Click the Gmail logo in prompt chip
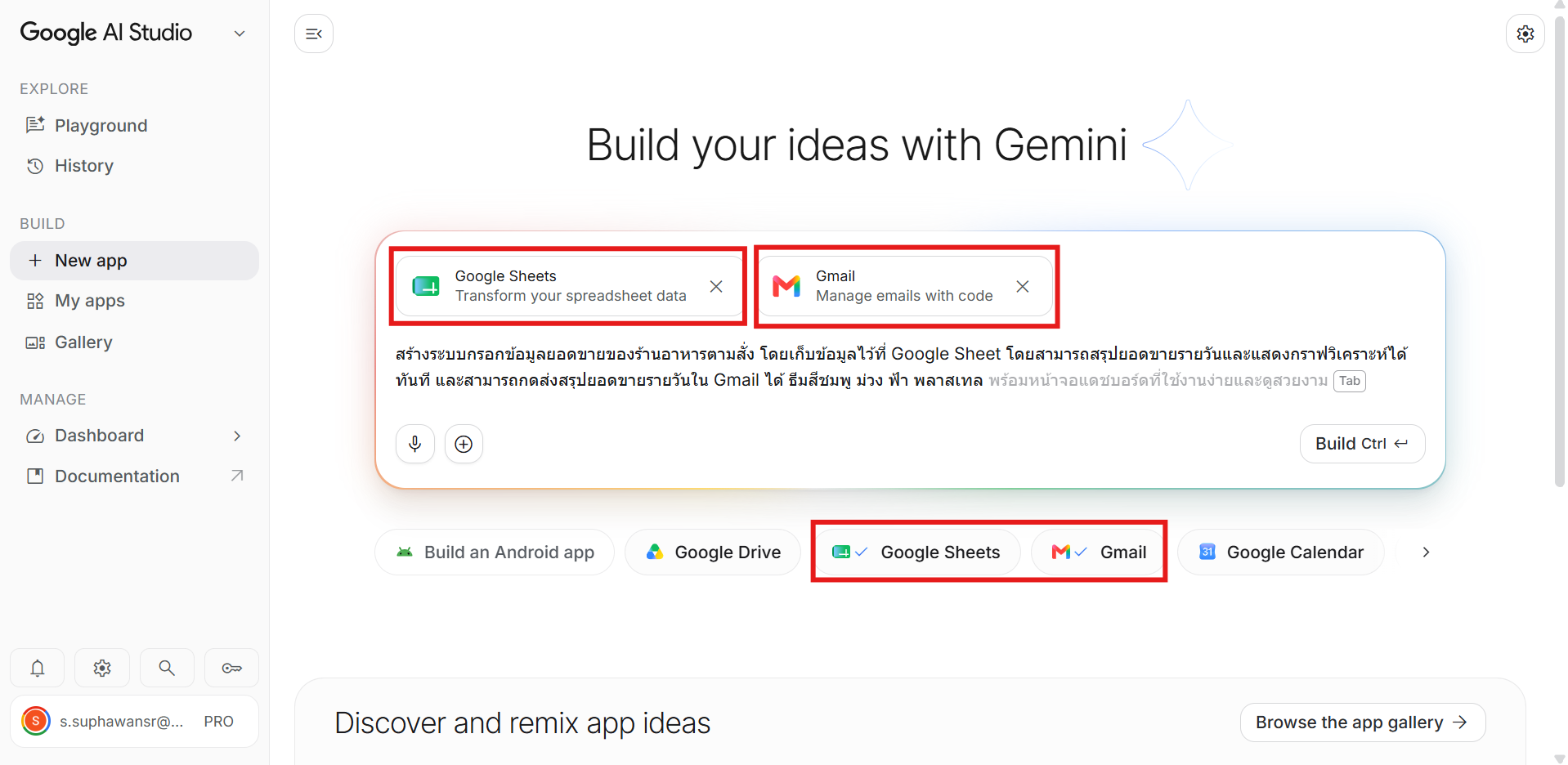 786,286
